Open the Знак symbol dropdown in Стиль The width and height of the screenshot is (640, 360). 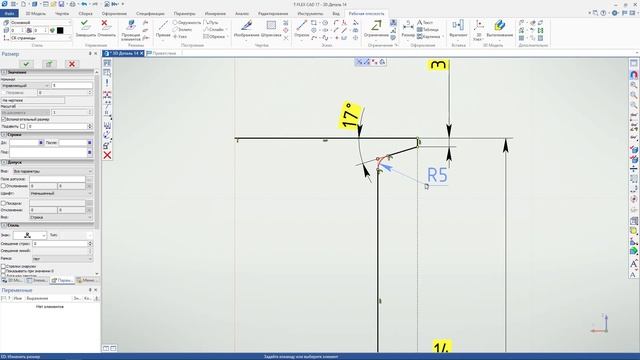pos(29,235)
